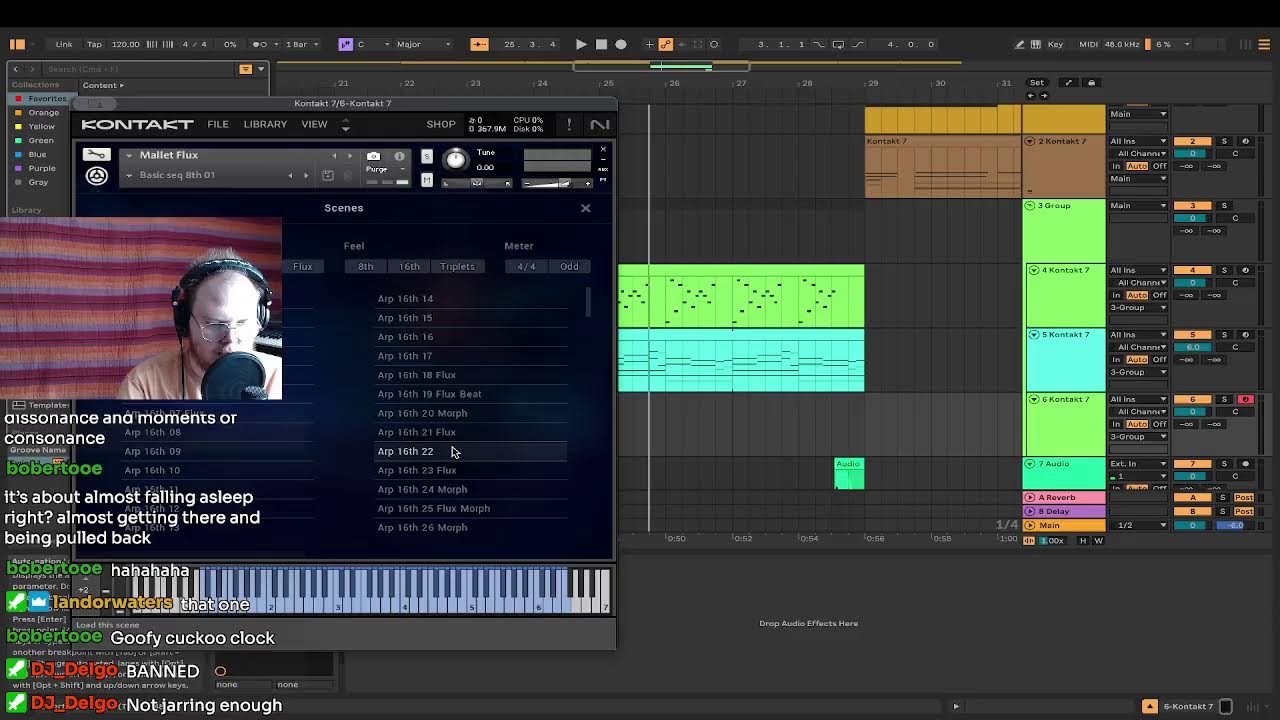Open the Mallet Flux instrument dropdown arrow
This screenshot has height=720, width=1280.
(x=129, y=156)
